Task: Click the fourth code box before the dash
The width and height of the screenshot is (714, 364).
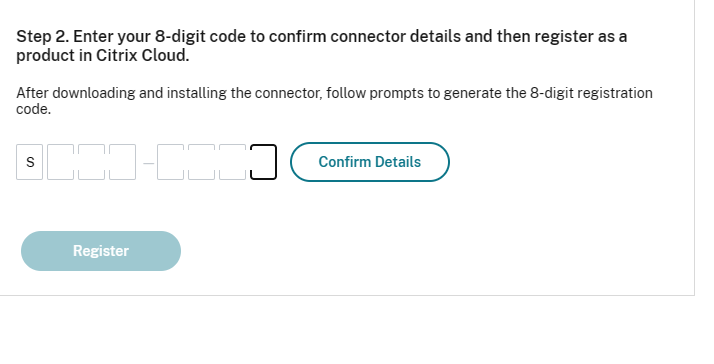Action: point(122,162)
